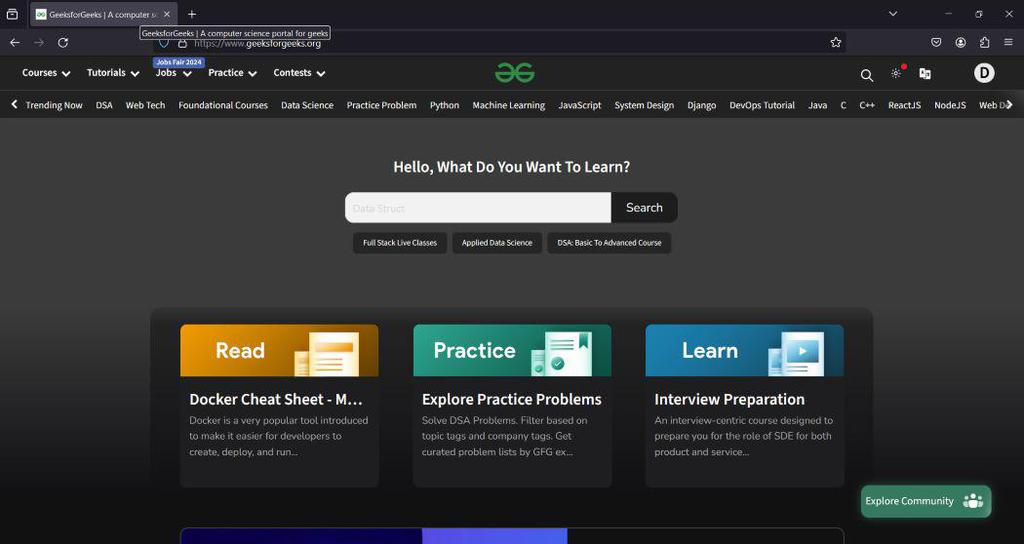Open the user profile avatar D
This screenshot has width=1024, height=544.
[x=984, y=72]
